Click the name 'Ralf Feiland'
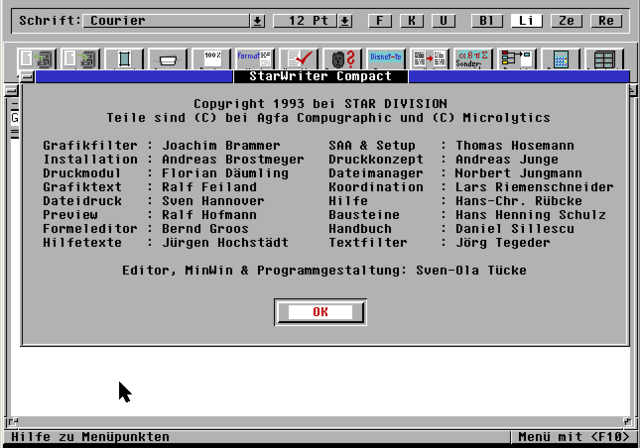640x448 pixels. (x=209, y=187)
